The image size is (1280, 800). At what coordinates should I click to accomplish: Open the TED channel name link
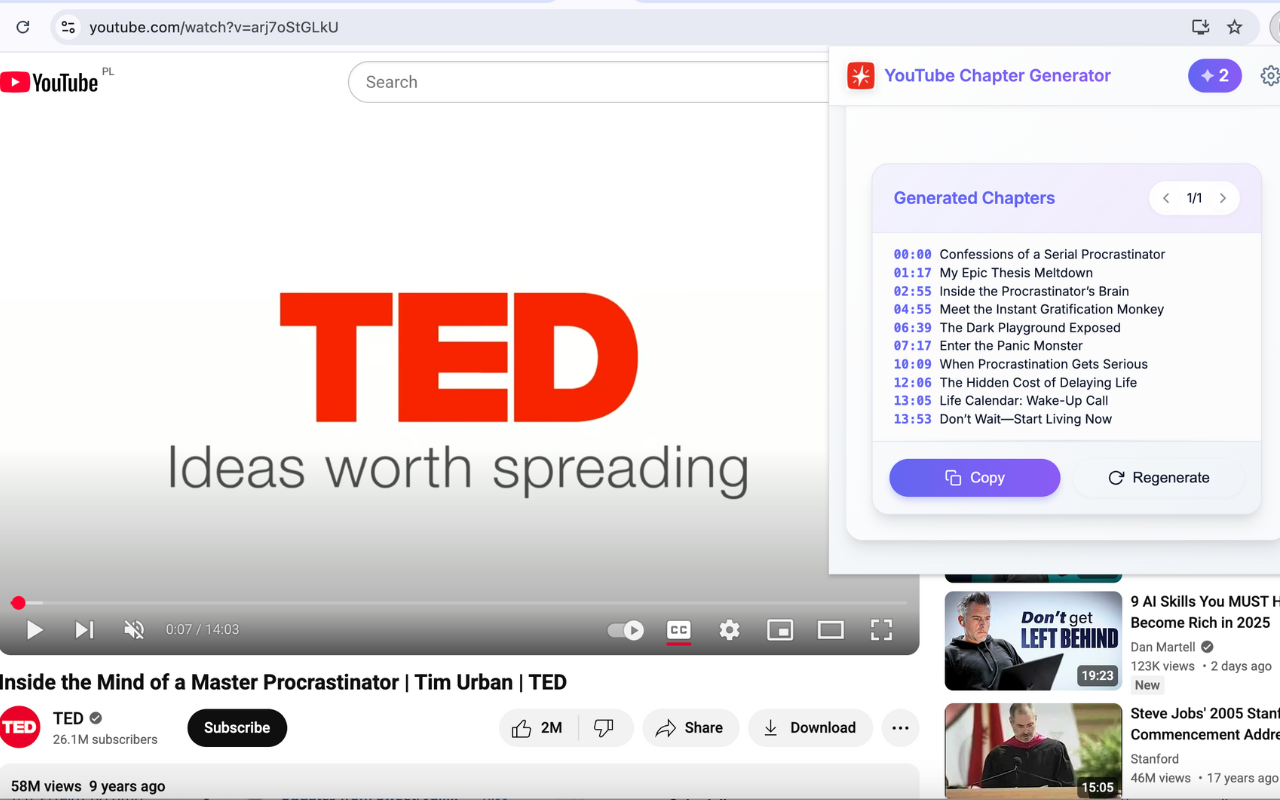coord(68,718)
